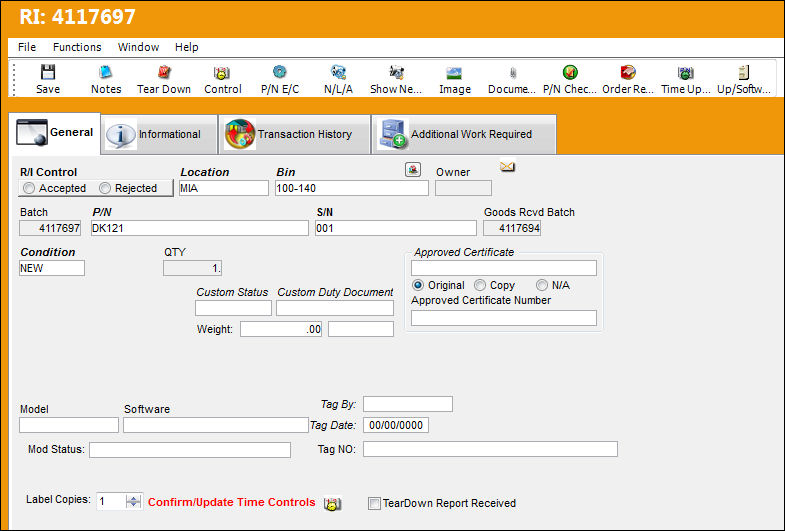Click the P/N Chec... toolbar icon
The image size is (785, 531).
point(570,73)
